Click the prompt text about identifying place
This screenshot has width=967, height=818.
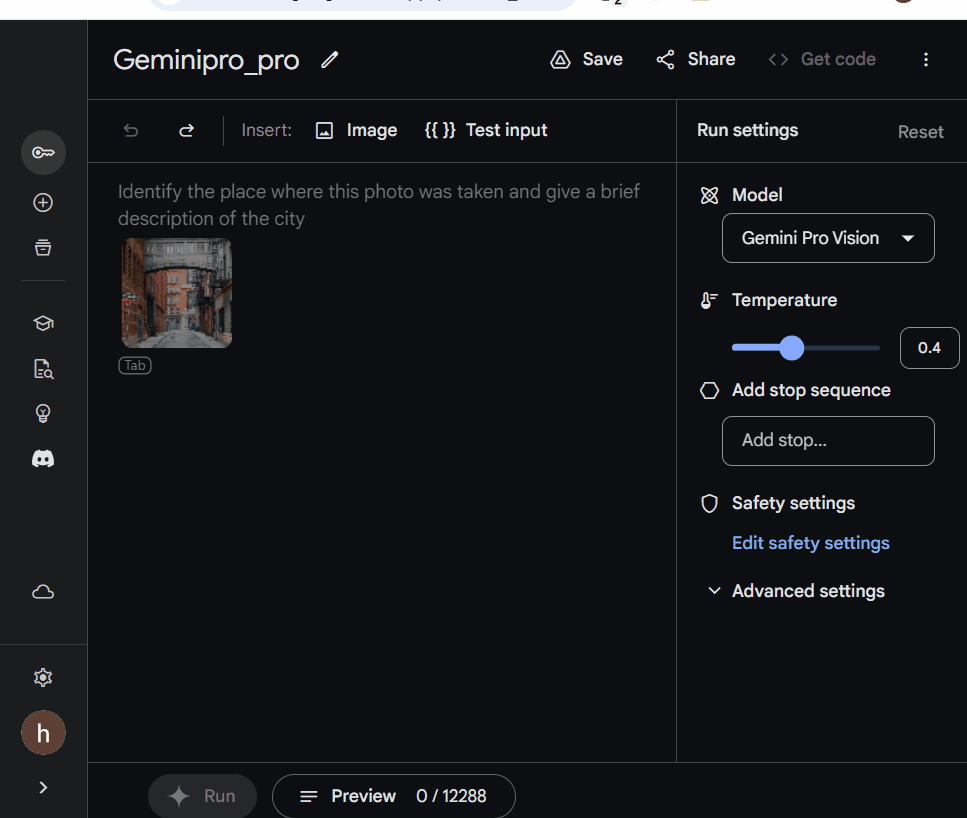pos(379,205)
